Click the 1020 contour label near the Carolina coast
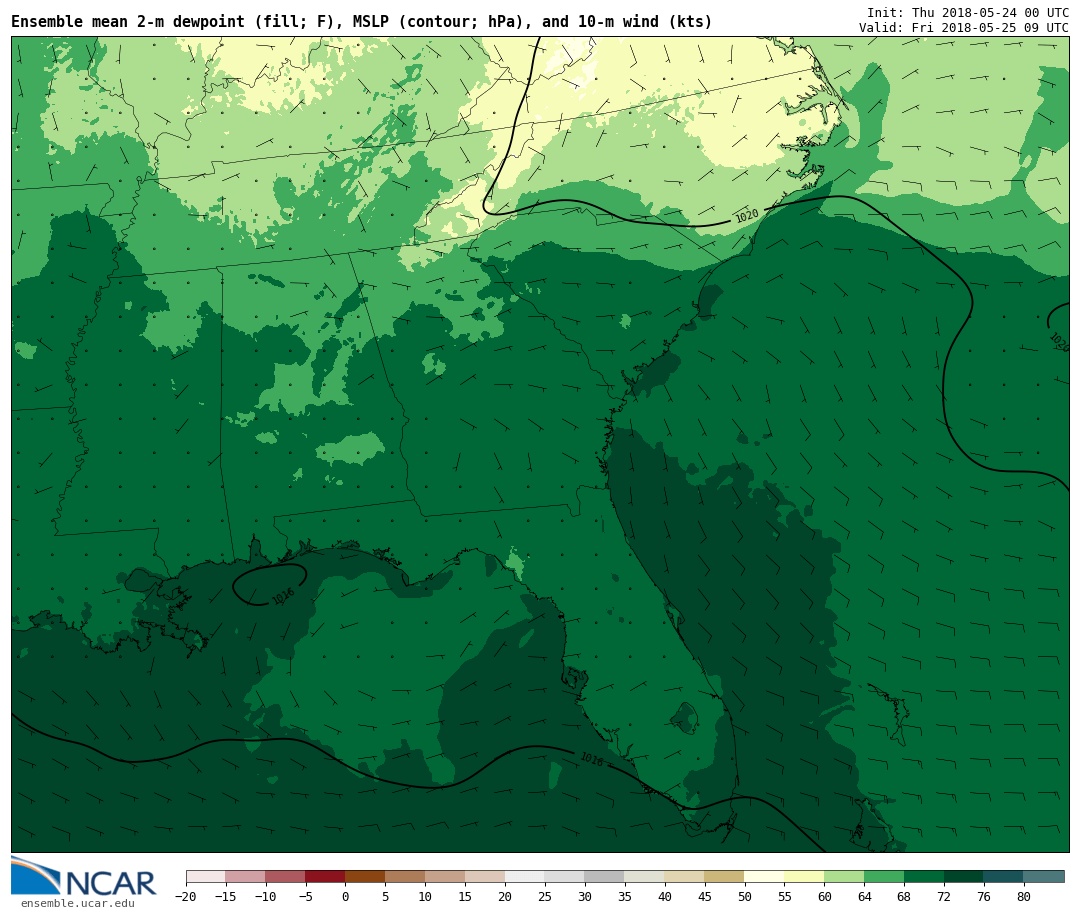1080x915 pixels. (747, 216)
